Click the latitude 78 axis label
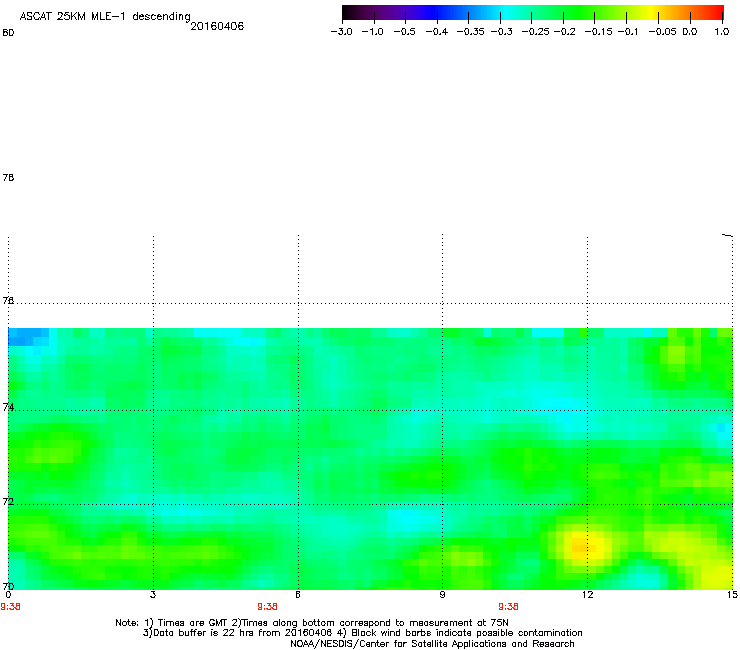740x650 pixels. coord(8,177)
